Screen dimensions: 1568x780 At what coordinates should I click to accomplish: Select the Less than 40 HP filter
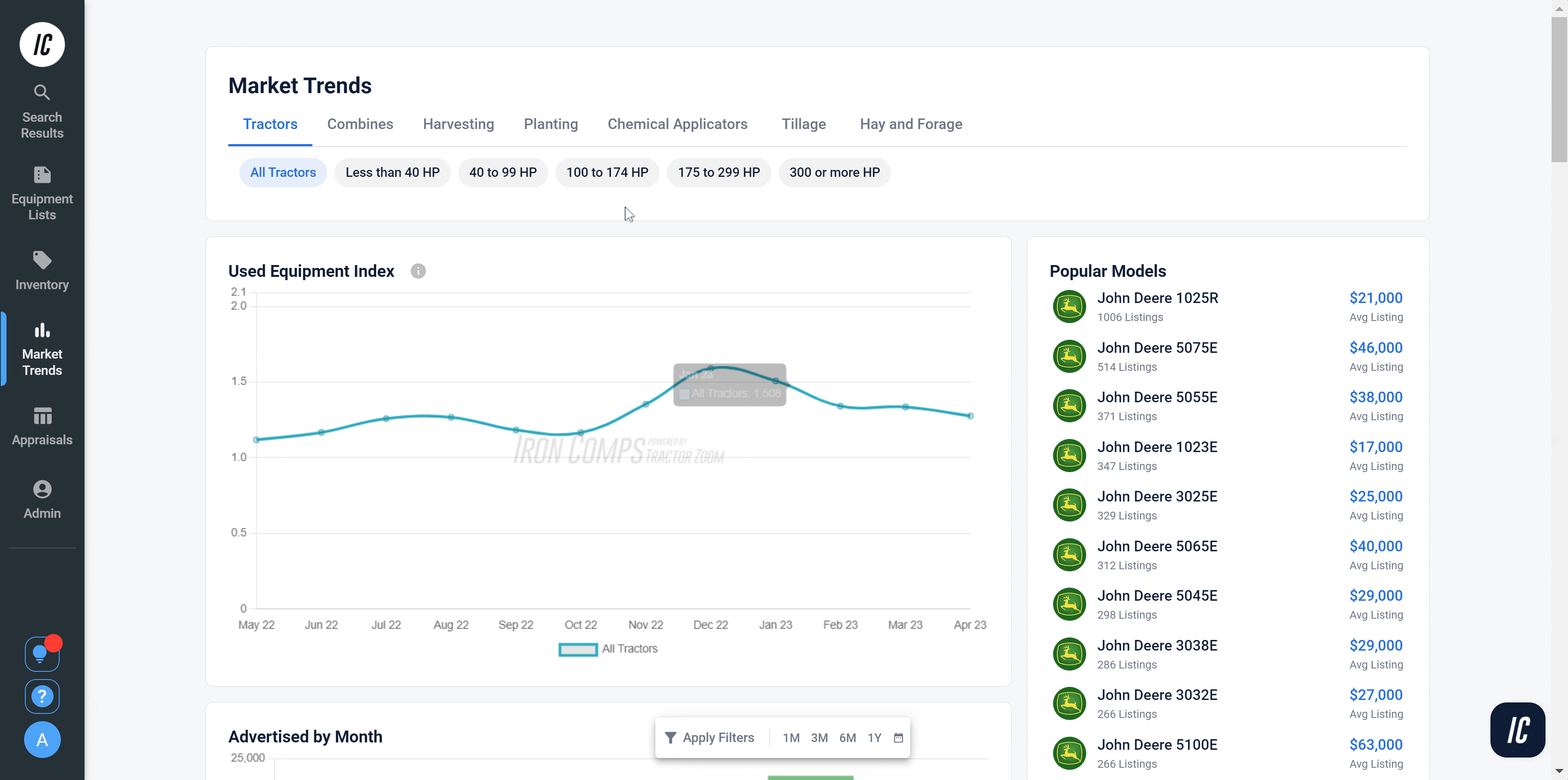click(392, 172)
